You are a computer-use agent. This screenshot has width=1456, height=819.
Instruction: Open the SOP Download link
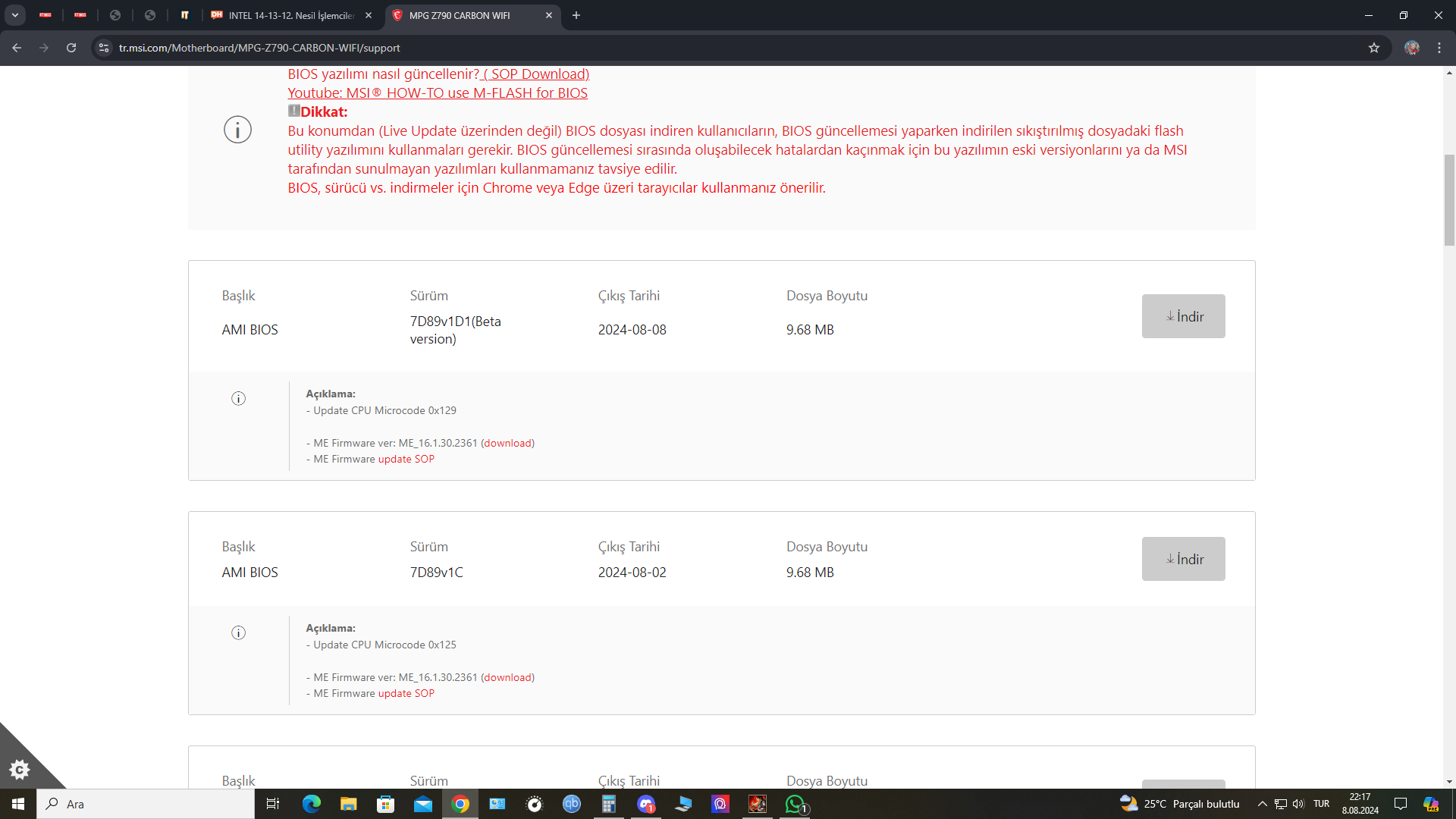pos(536,74)
